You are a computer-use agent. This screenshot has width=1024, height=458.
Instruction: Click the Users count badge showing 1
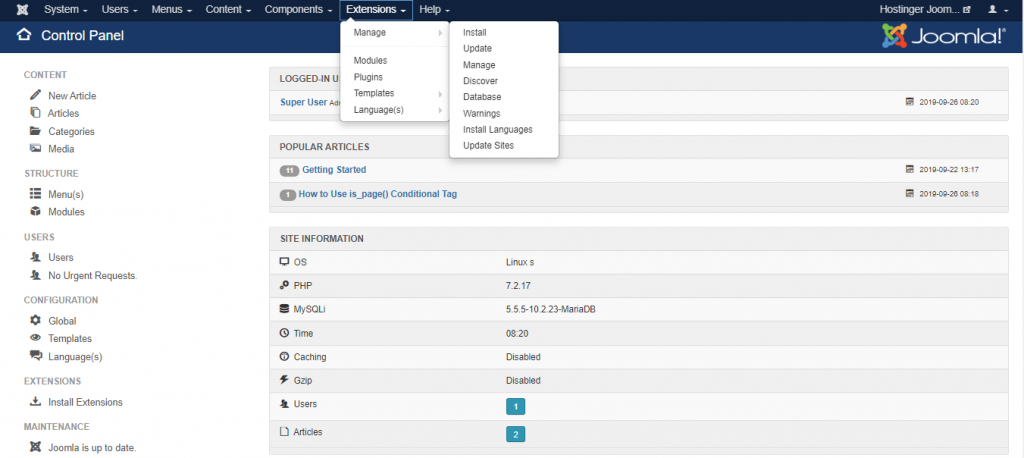point(515,407)
